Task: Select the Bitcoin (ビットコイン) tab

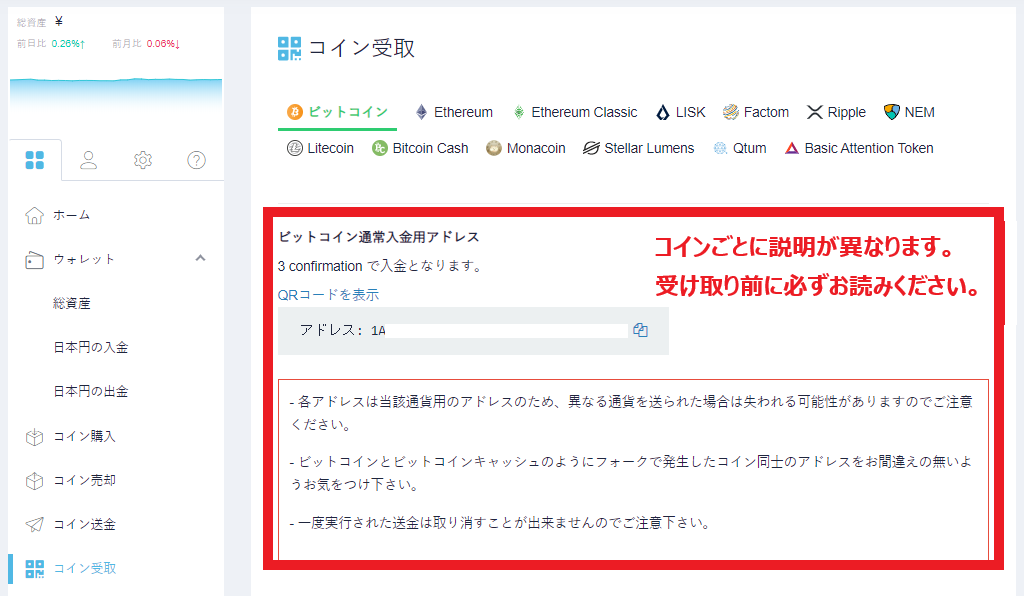Action: (x=338, y=112)
